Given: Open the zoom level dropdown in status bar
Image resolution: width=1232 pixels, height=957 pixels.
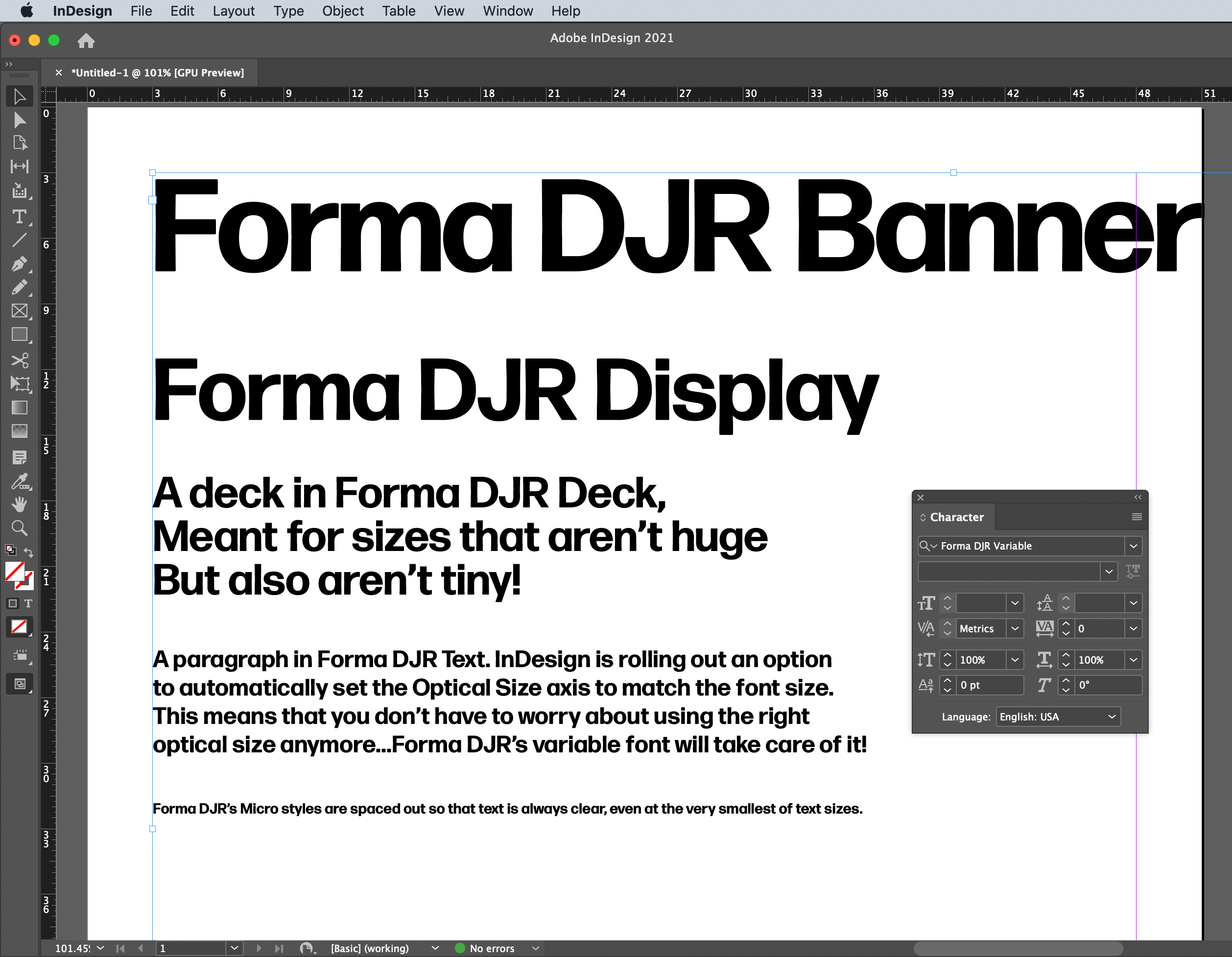Looking at the screenshot, I should point(100,948).
